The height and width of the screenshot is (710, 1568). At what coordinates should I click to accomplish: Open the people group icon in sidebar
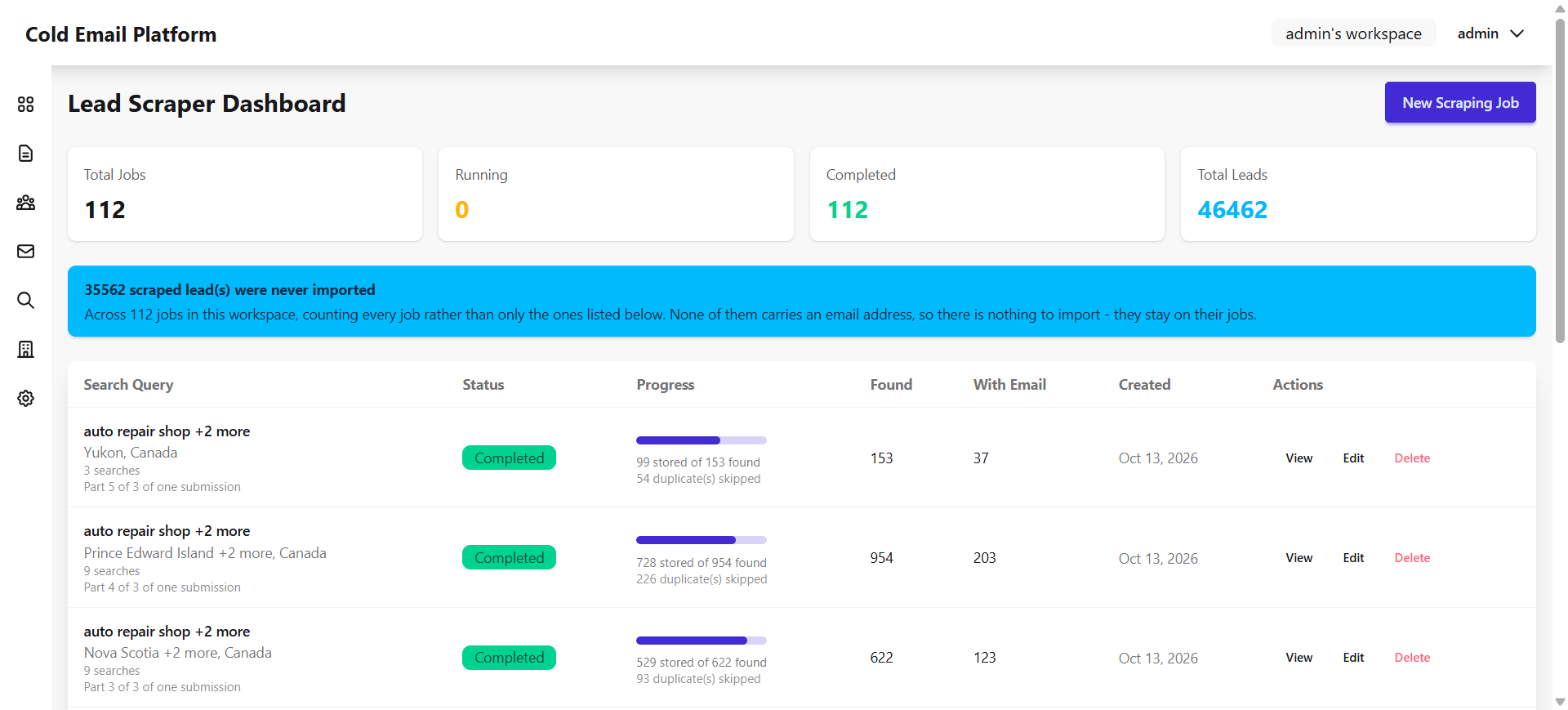tap(25, 203)
